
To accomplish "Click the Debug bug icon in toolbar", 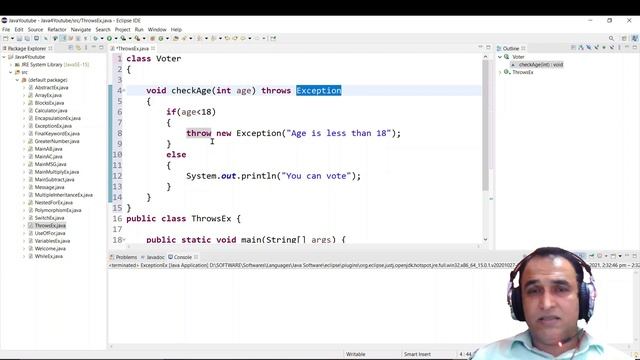I will point(96,38).
